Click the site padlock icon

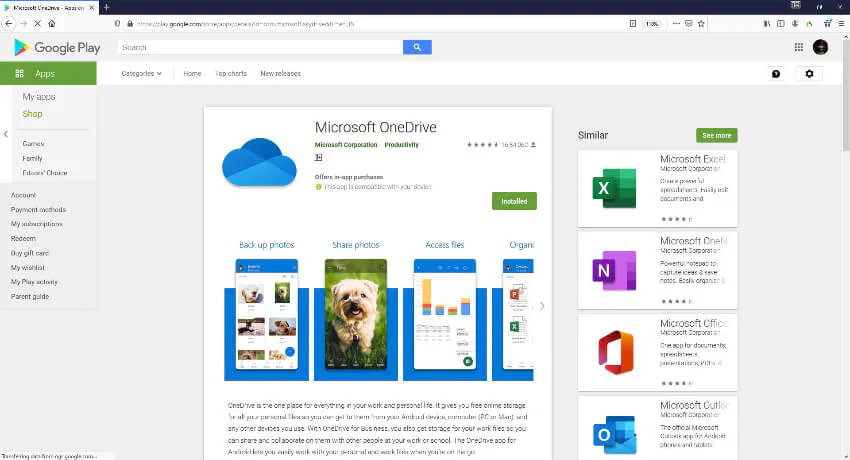click(x=130, y=24)
